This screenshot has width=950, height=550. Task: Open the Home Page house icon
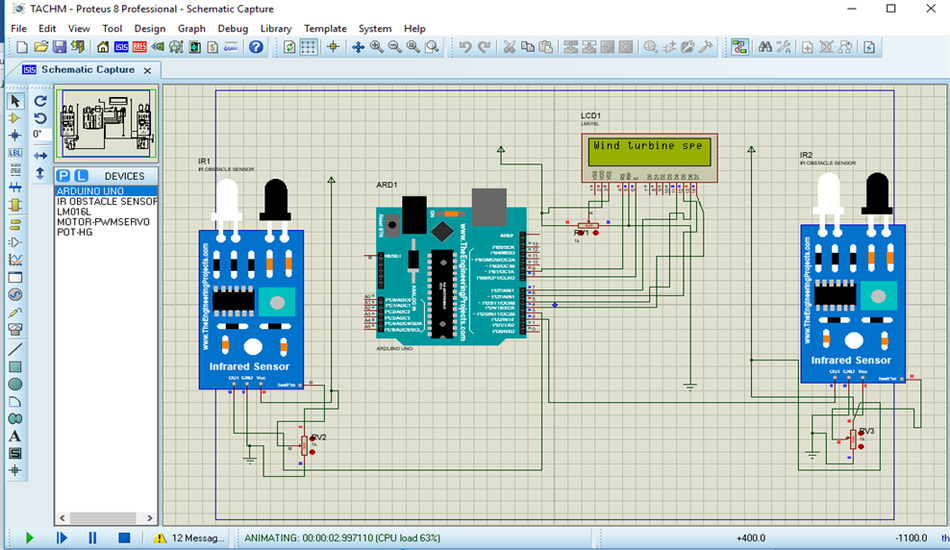coord(103,47)
